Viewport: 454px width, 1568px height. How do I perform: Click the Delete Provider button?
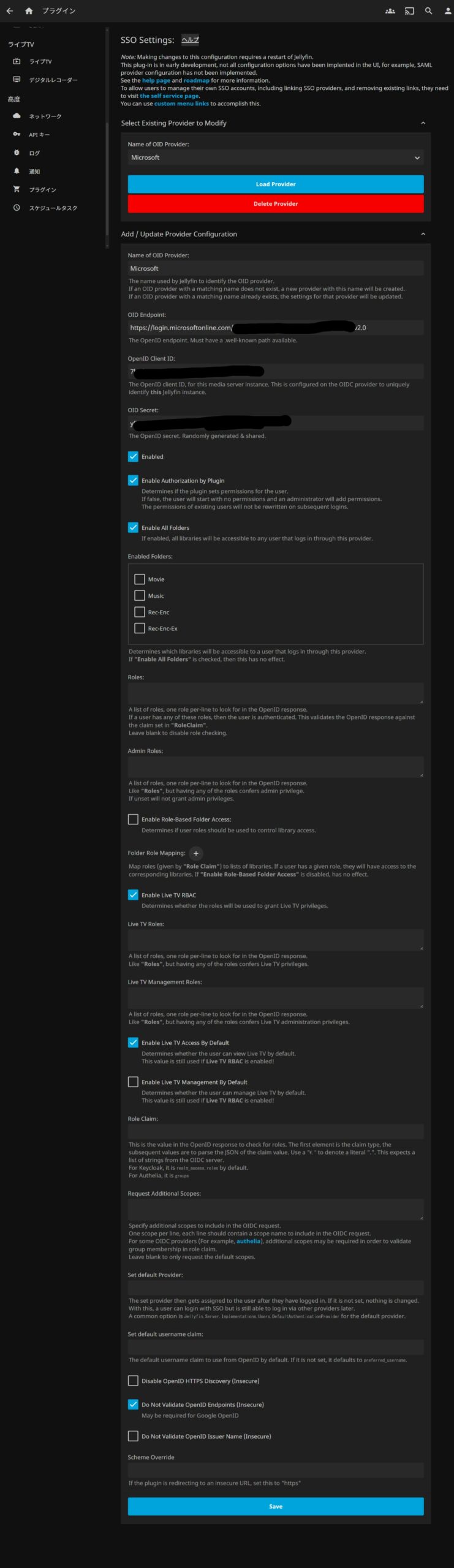276,203
